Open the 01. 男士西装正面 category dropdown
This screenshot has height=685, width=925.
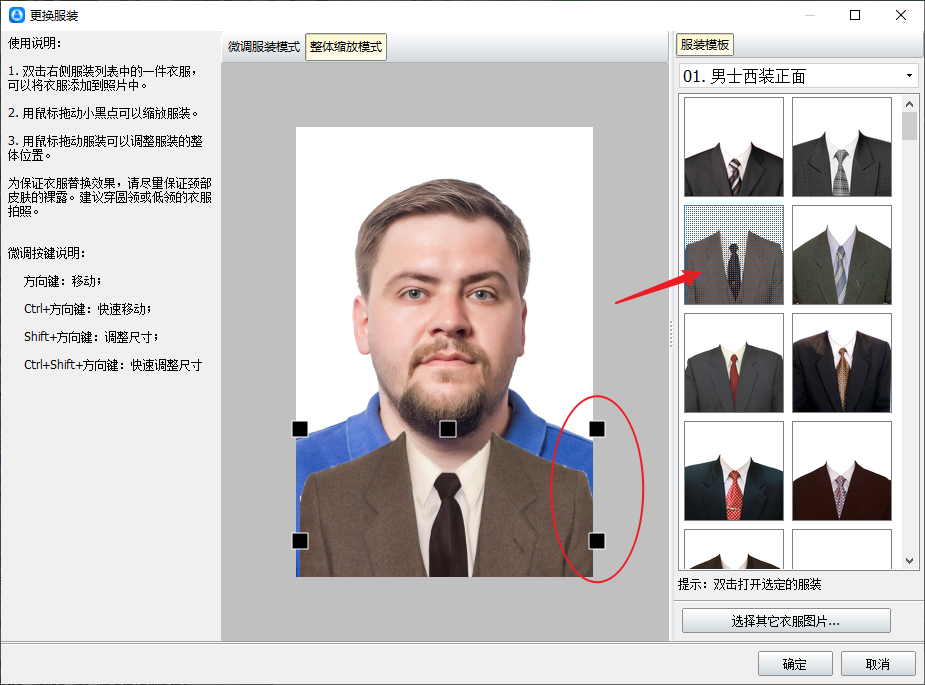799,76
